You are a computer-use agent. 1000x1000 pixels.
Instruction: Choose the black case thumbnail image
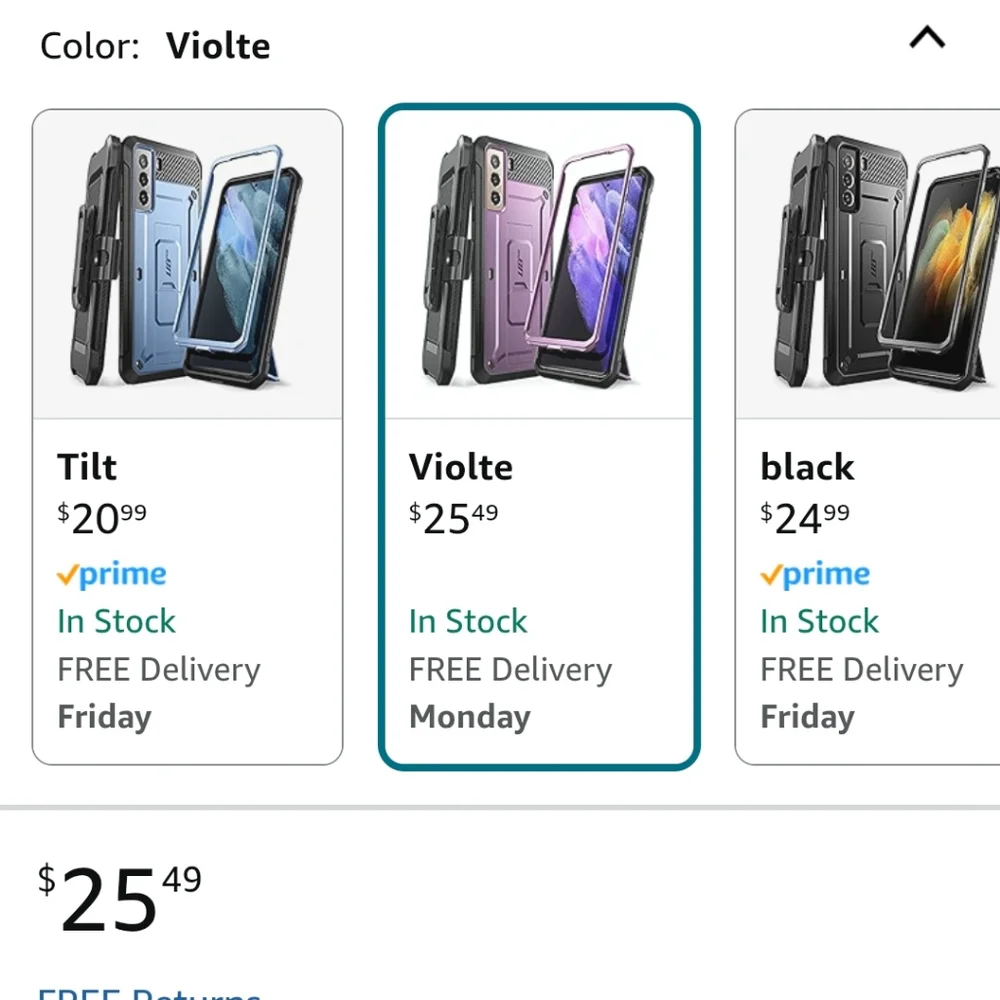click(x=868, y=264)
